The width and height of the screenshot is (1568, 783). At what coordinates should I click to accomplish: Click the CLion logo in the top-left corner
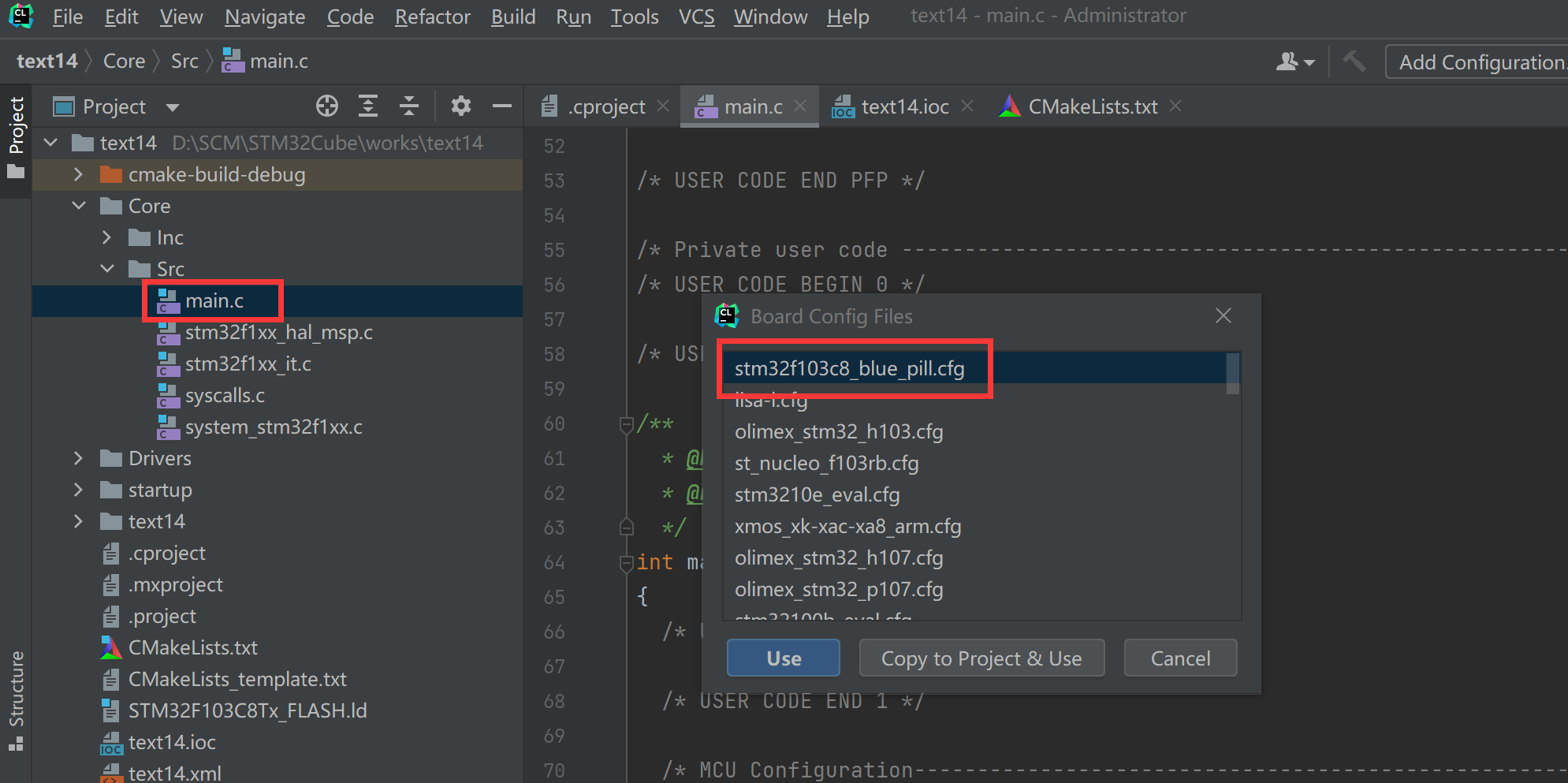[20, 16]
